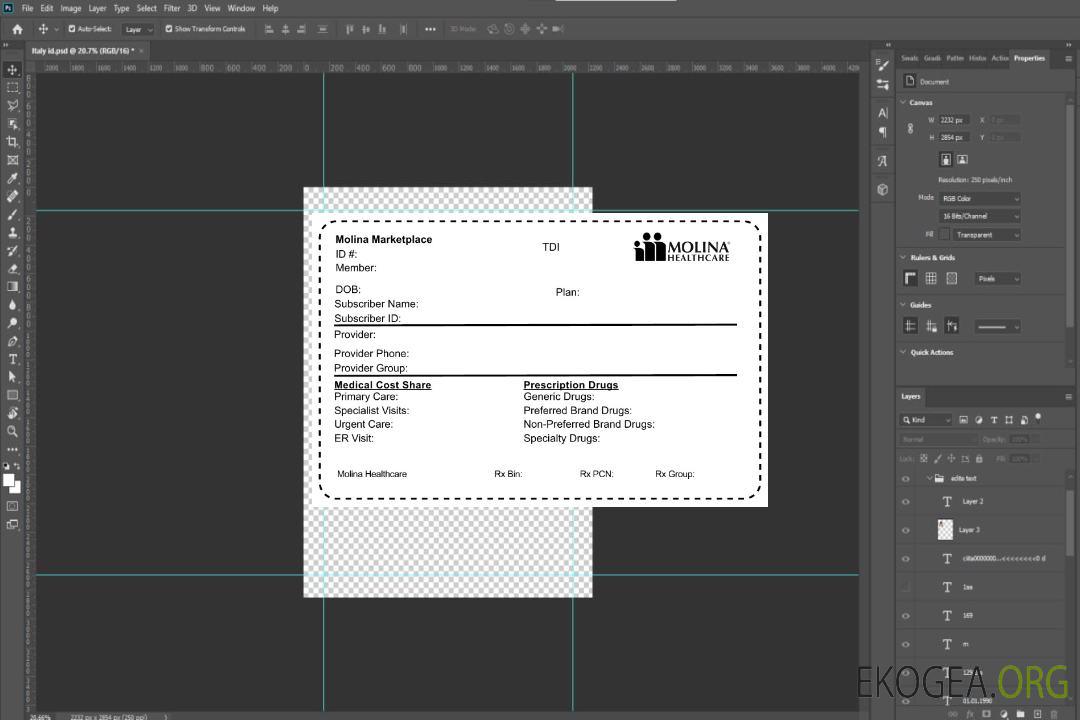Set canvas to landscape orientation
This screenshot has width=1080, height=720.
tap(962, 160)
